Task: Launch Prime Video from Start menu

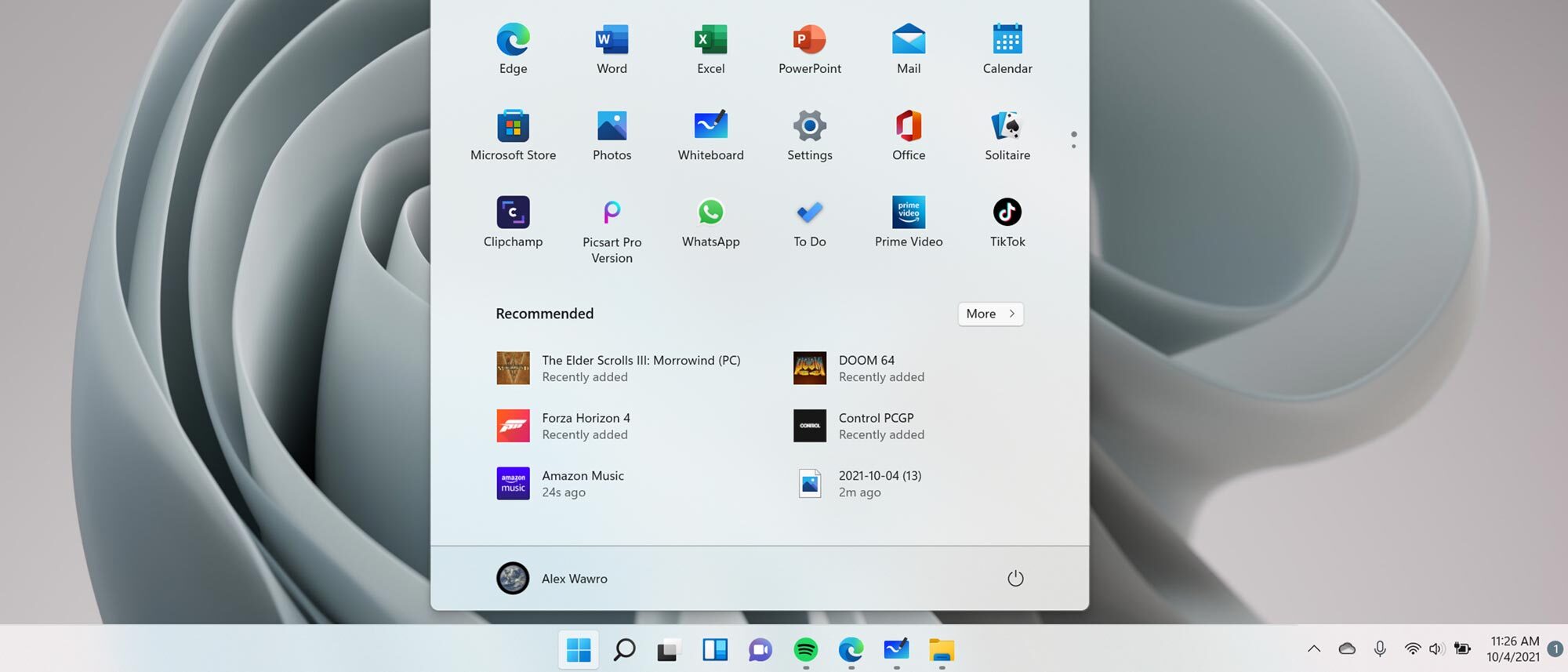Action: pos(908,222)
